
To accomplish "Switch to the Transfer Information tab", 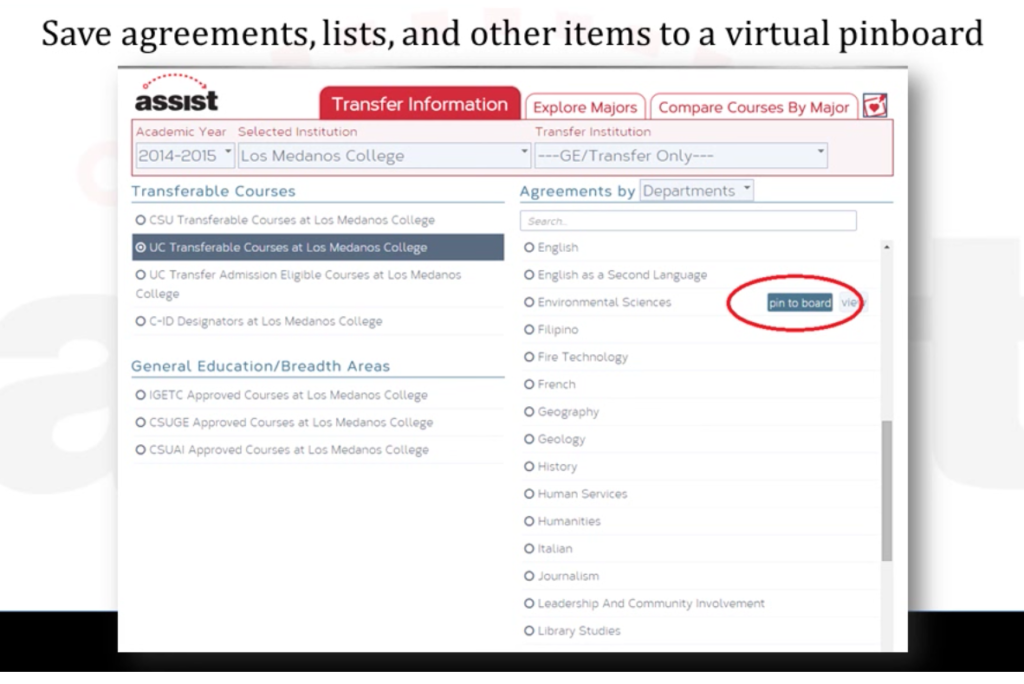I will (x=420, y=104).
